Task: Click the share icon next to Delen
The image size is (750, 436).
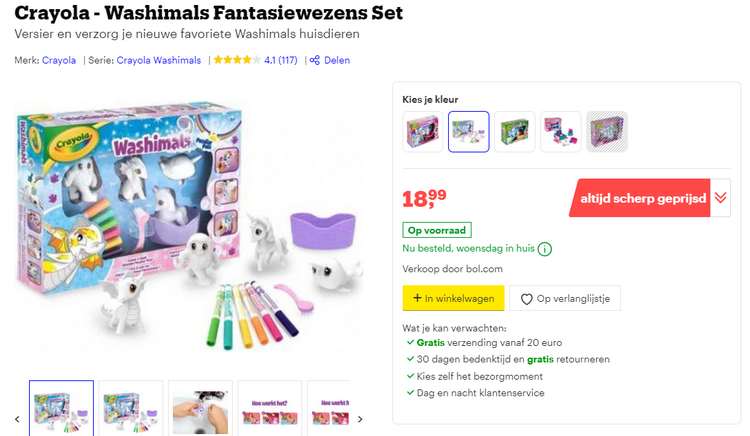Action: click(315, 60)
